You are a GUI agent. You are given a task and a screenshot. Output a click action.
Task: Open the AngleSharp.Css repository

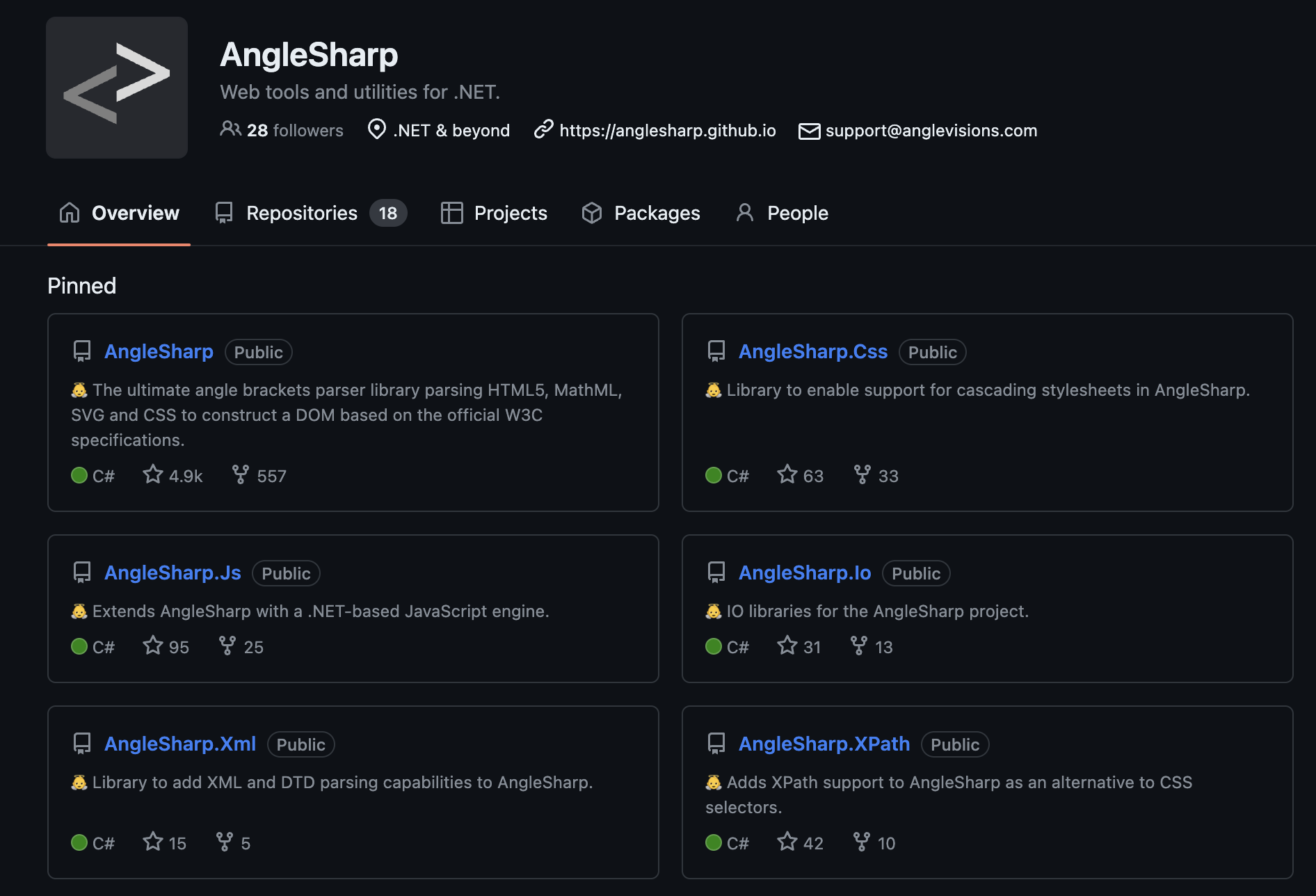click(x=813, y=352)
